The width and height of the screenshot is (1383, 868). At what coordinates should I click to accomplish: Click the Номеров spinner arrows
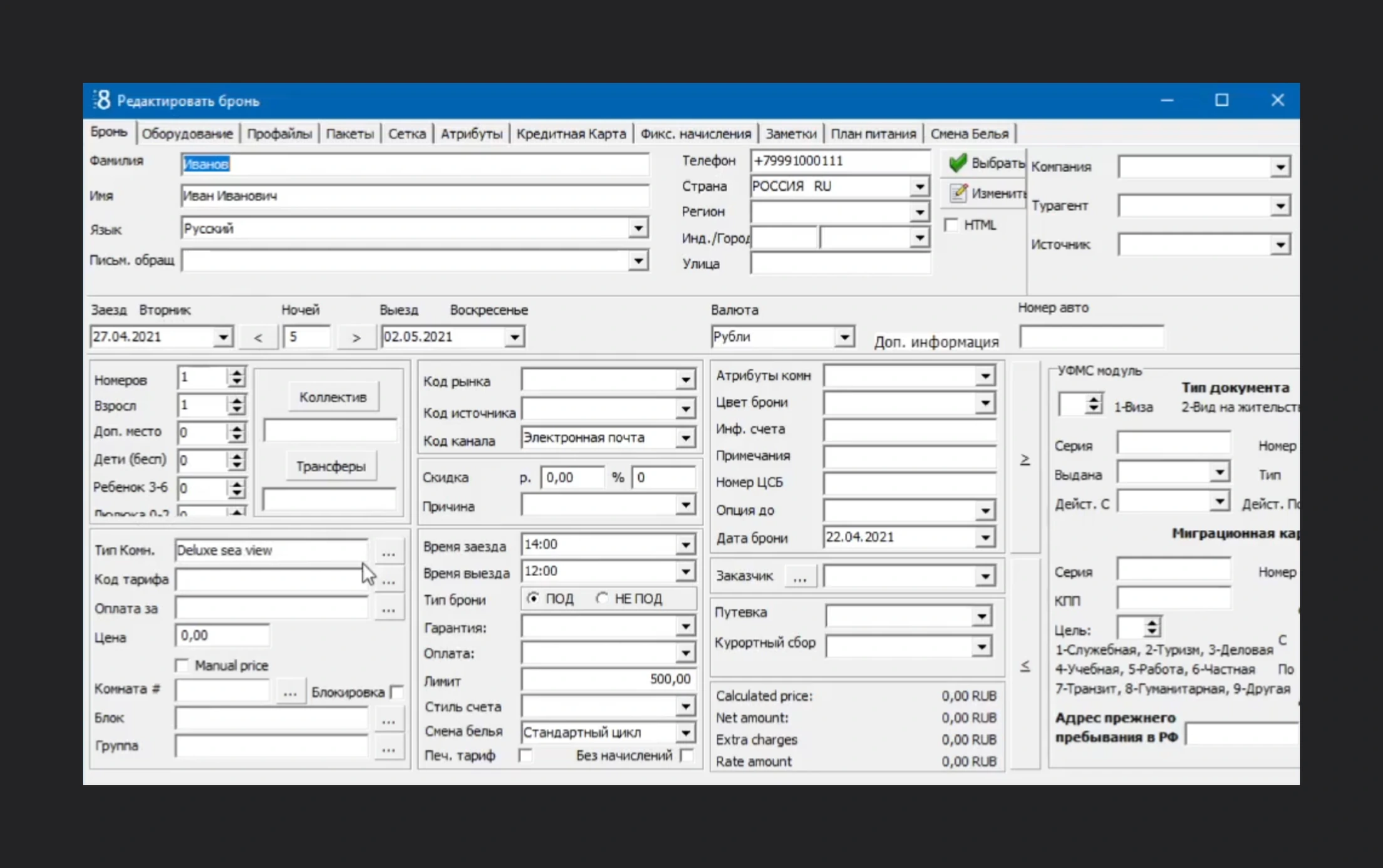pyautogui.click(x=237, y=377)
